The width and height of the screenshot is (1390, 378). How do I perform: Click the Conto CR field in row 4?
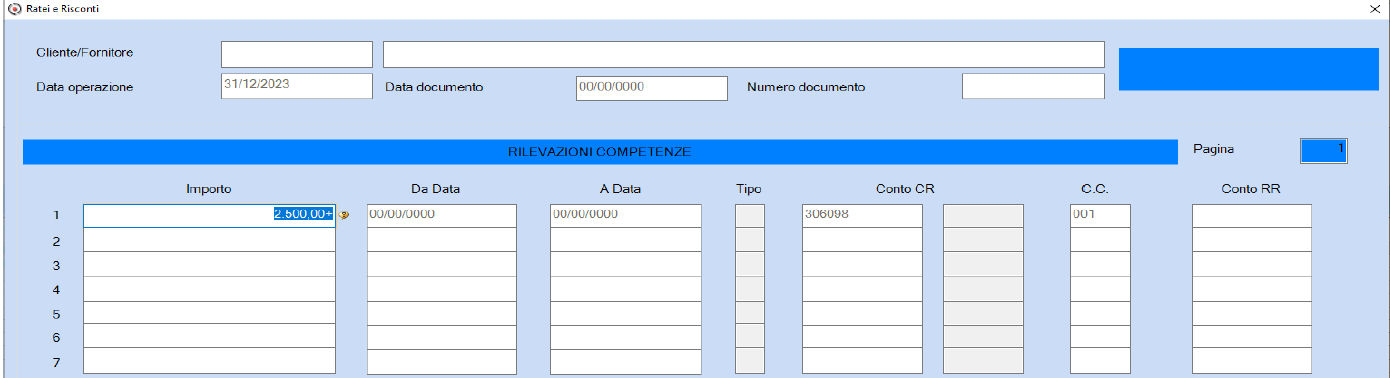point(862,288)
